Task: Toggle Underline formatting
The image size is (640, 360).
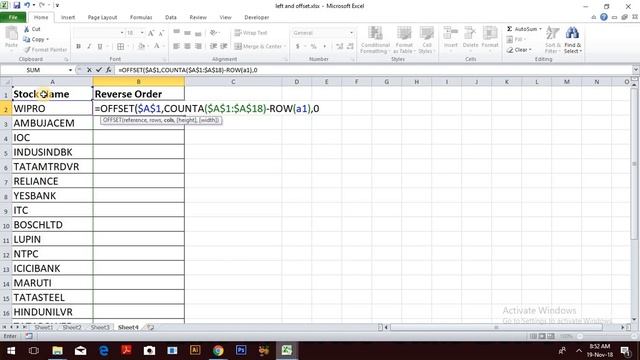Action: [100, 47]
